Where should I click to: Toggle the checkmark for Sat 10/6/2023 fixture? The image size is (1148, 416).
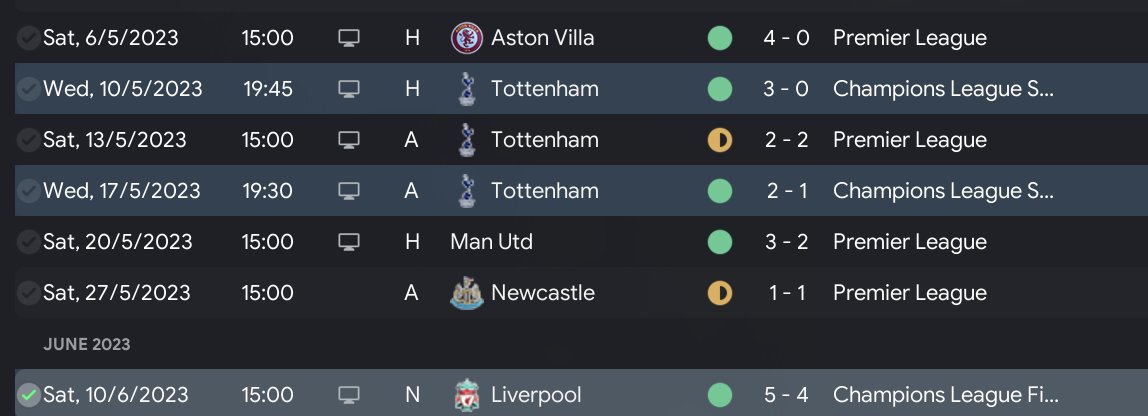click(x=28, y=395)
